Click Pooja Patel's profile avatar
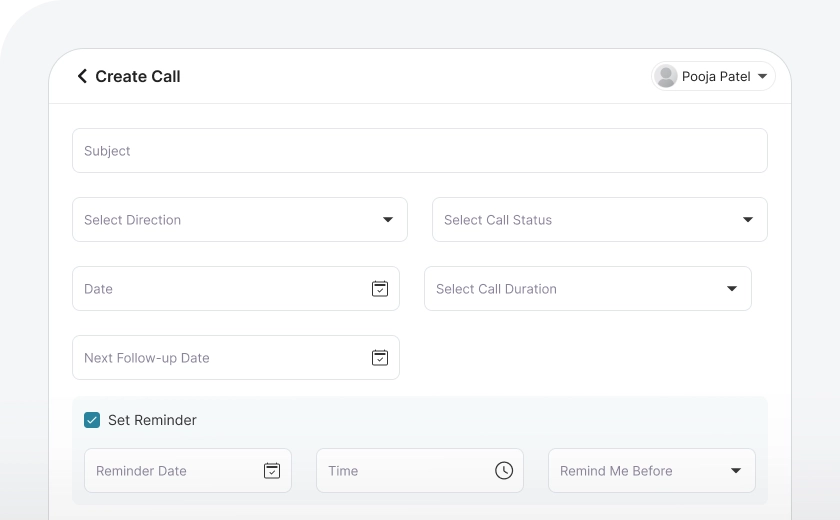 click(x=666, y=76)
